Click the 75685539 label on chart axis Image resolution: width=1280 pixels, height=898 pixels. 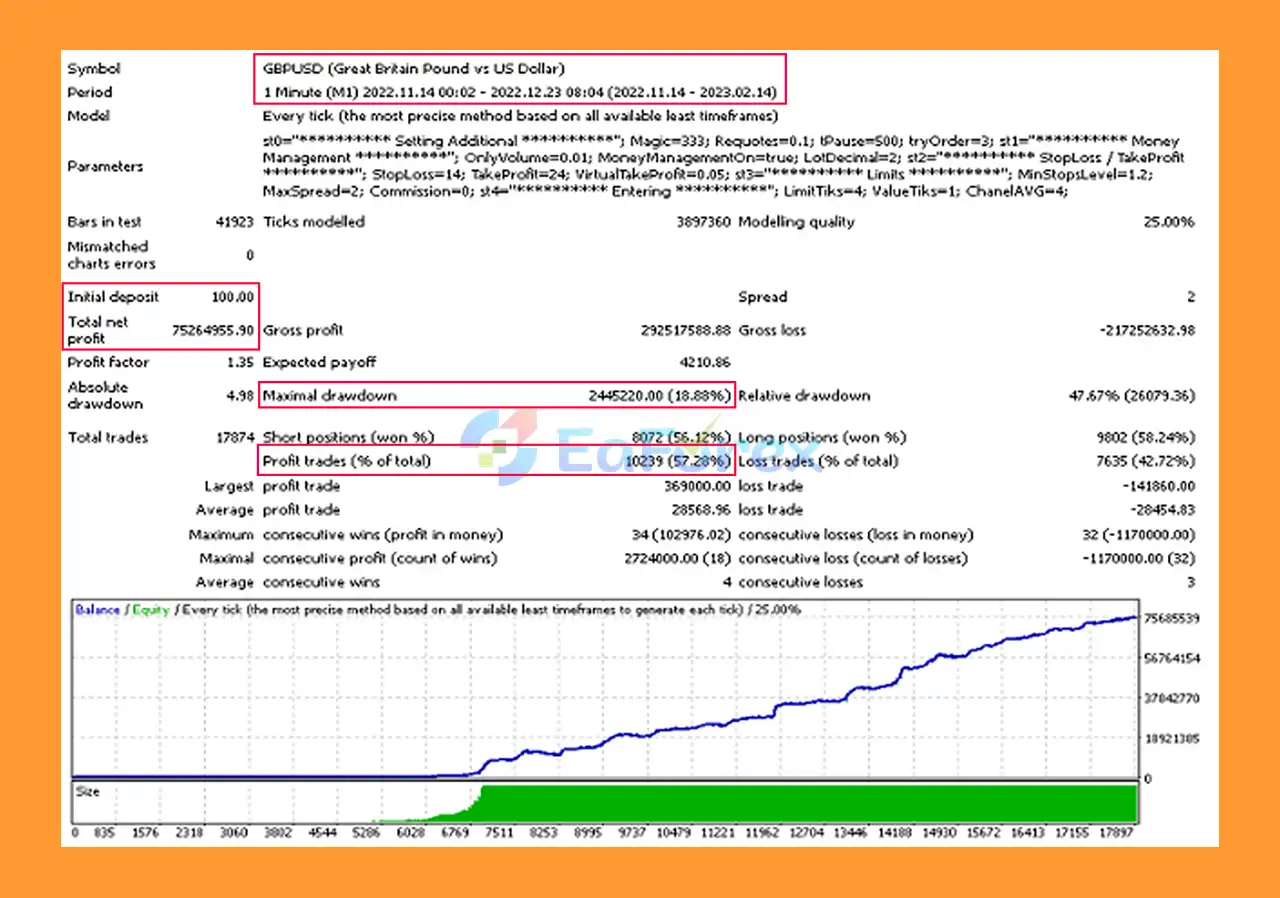pos(1172,619)
